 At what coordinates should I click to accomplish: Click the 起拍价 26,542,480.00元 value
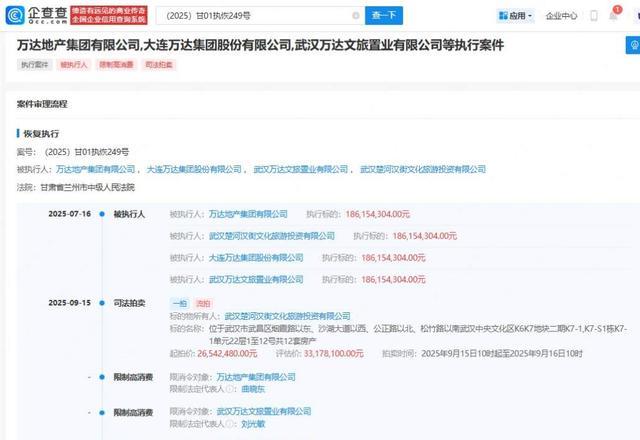(227, 353)
